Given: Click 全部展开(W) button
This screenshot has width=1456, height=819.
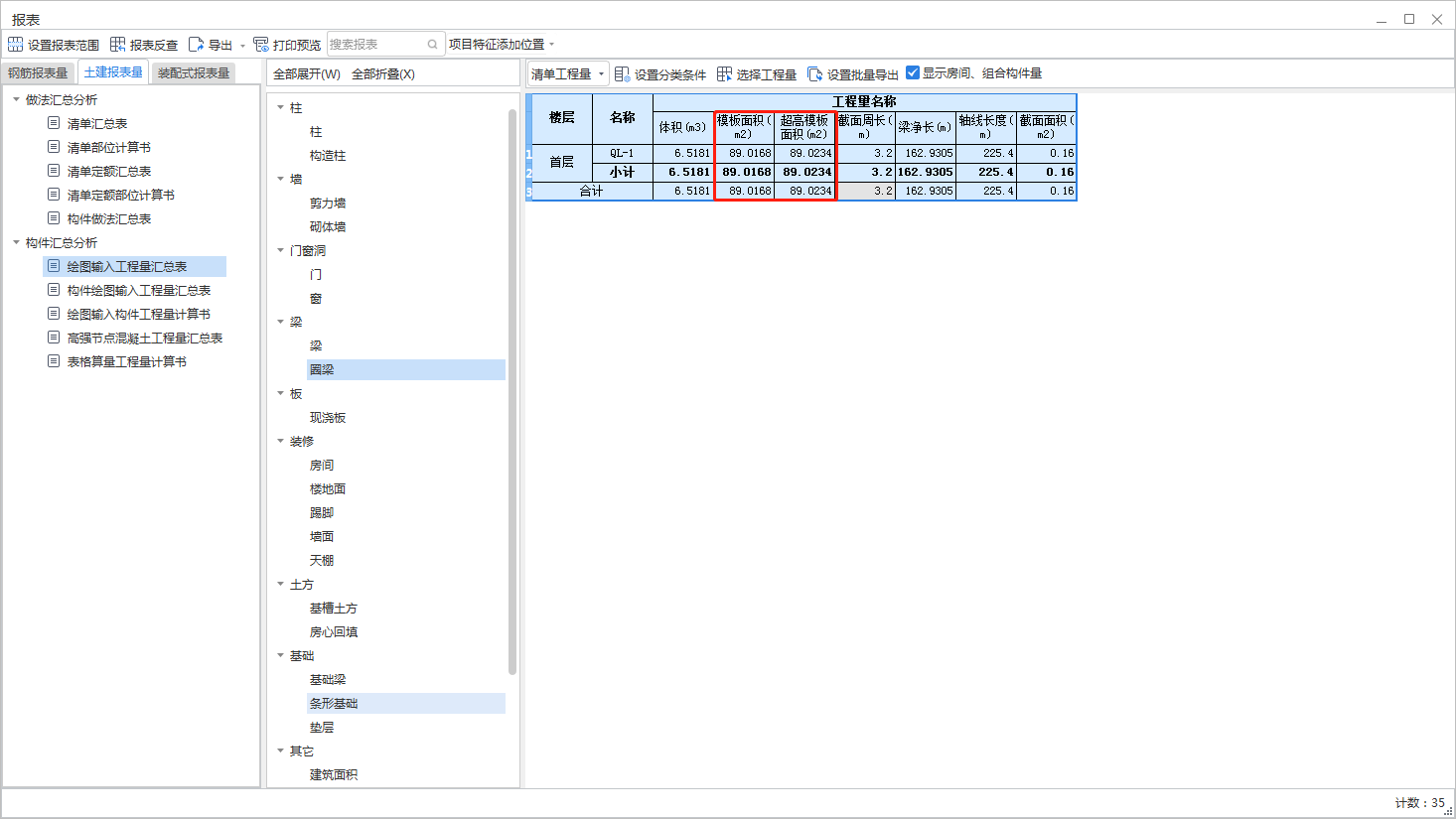Looking at the screenshot, I should click(x=307, y=74).
